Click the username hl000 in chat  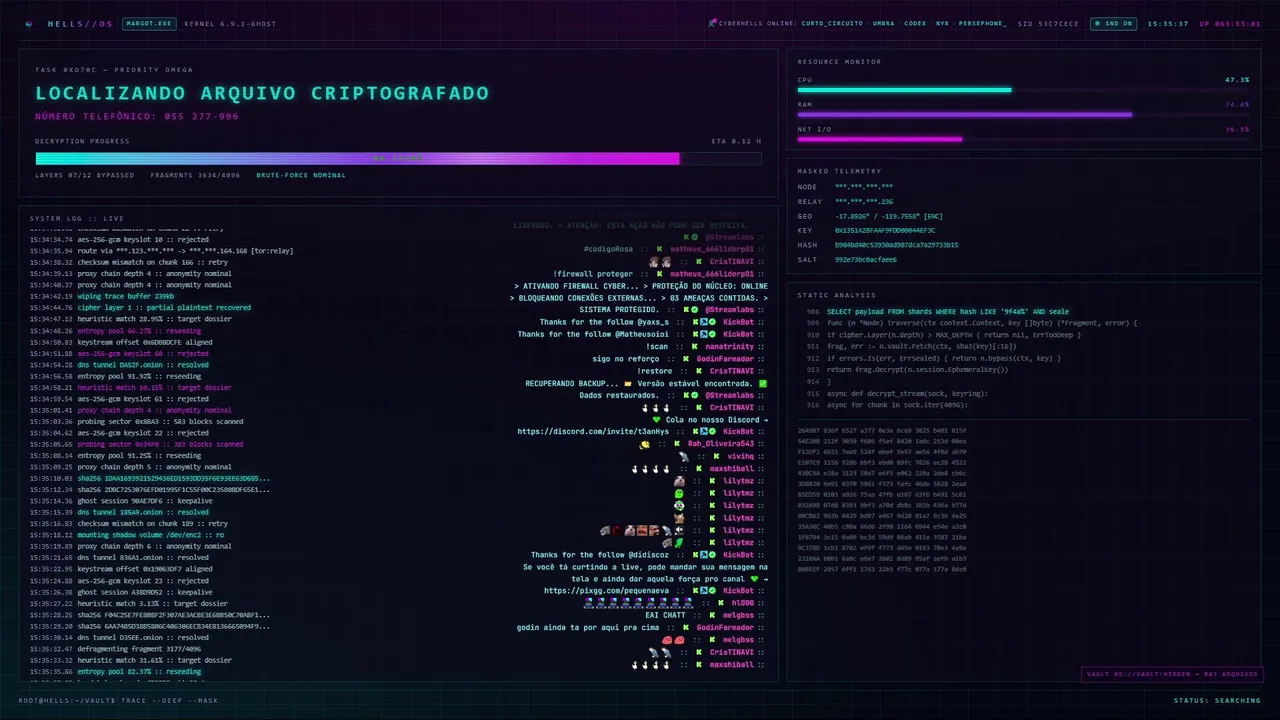743,603
